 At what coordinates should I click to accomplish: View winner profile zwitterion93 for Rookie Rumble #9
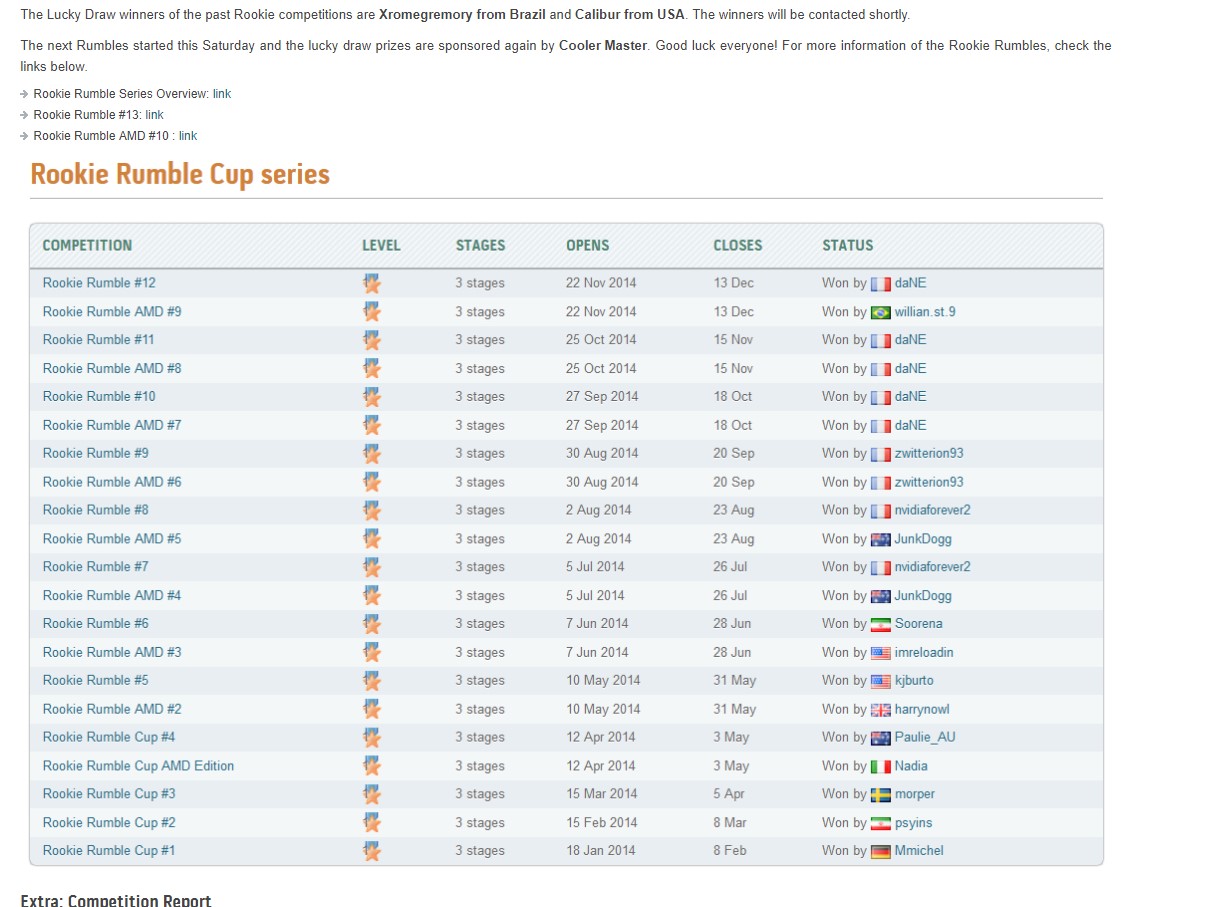[x=928, y=453]
